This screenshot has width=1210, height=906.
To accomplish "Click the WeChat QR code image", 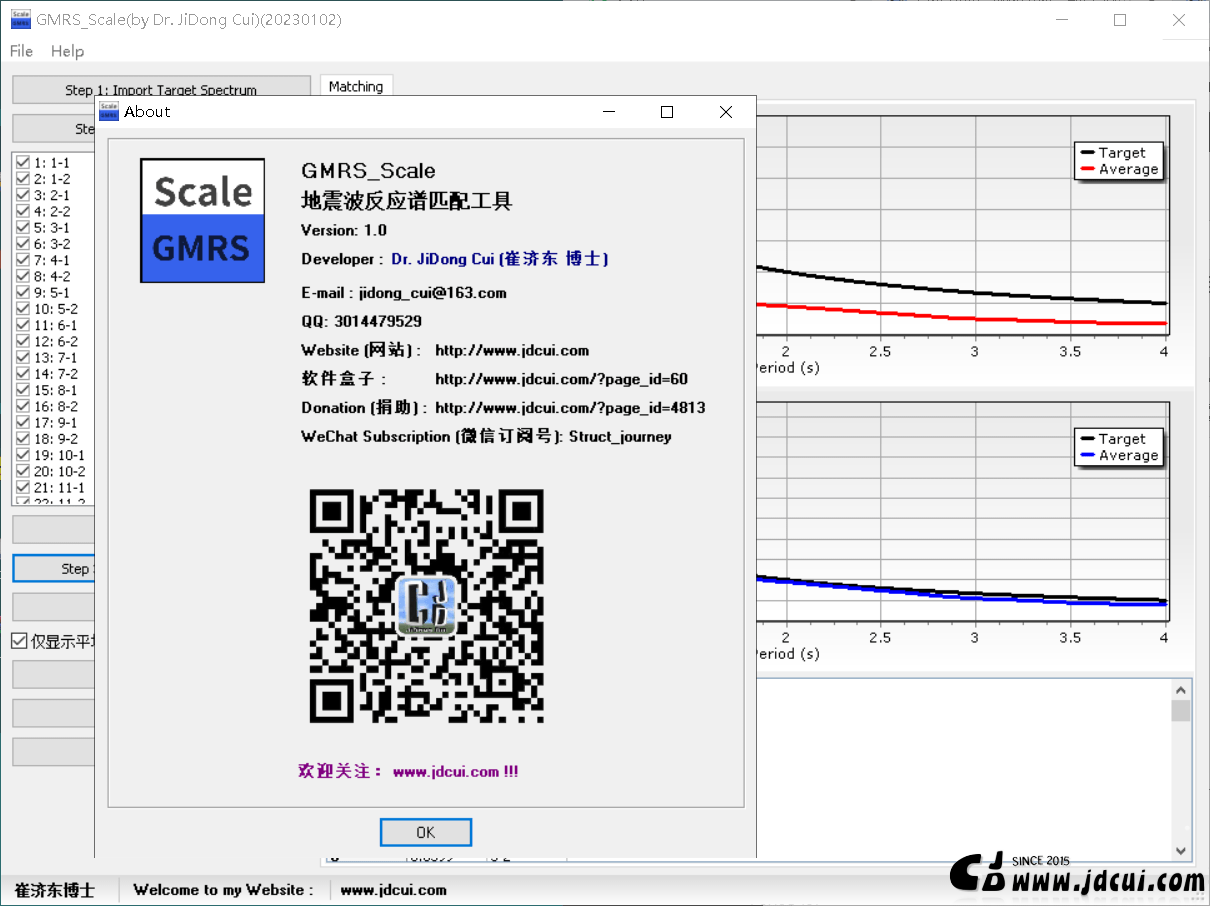I will (427, 606).
